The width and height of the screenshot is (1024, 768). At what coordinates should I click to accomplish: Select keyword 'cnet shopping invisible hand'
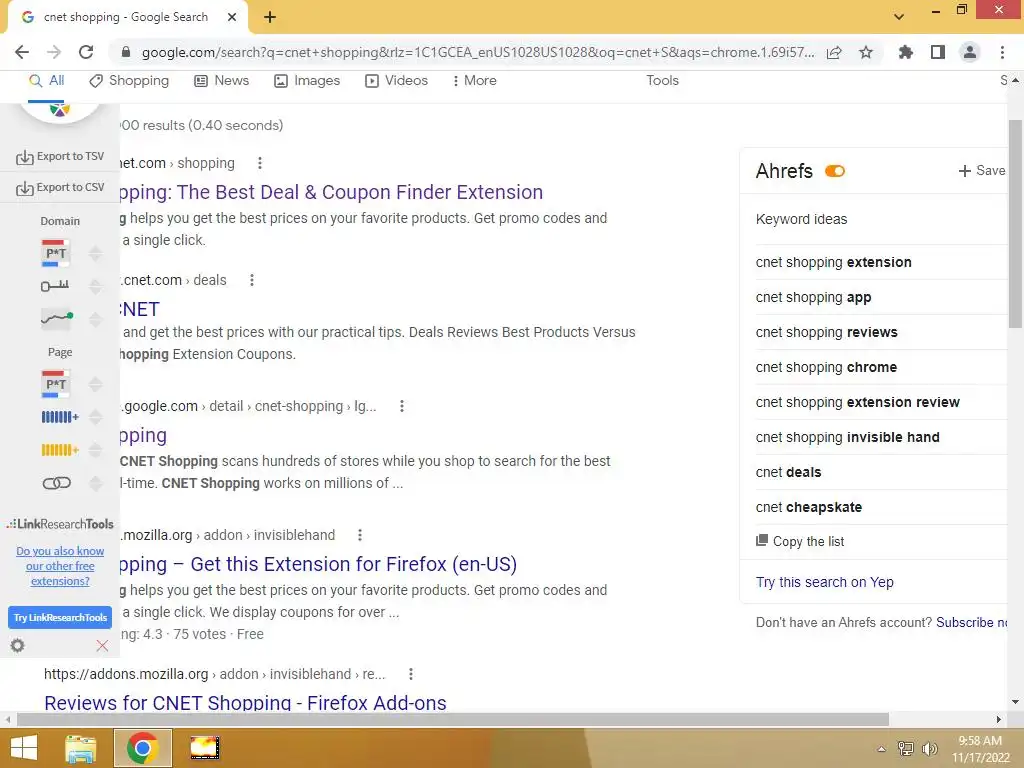tap(847, 437)
